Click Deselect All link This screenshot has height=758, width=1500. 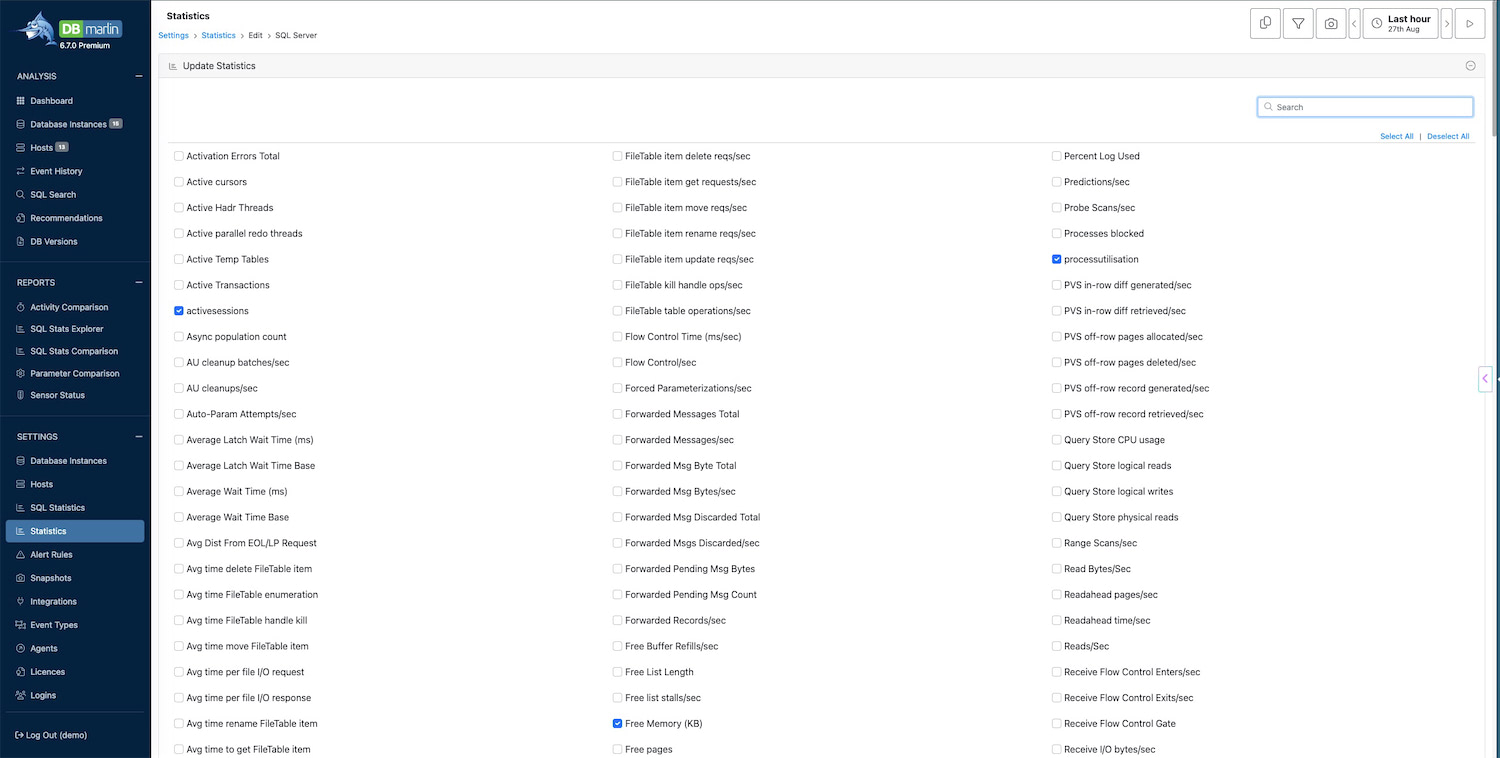pyautogui.click(x=1448, y=136)
